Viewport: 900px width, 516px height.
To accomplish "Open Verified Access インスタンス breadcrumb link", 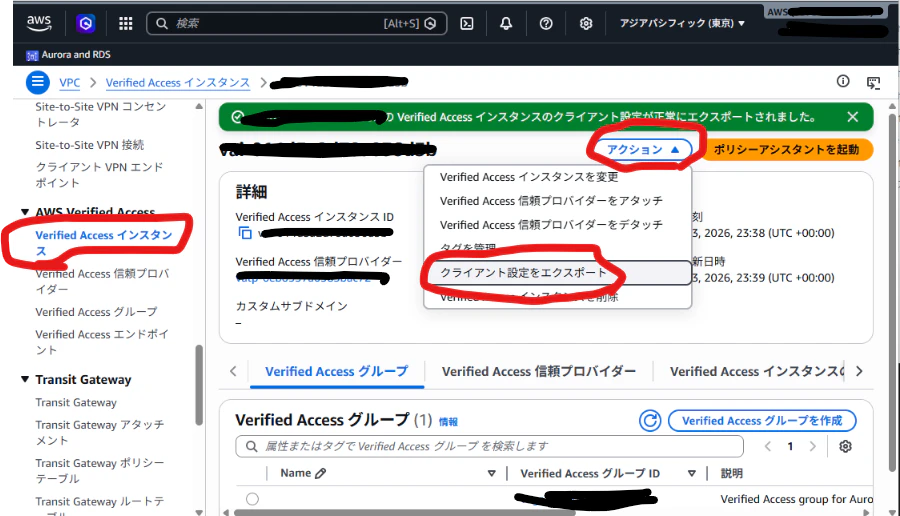I will [x=178, y=83].
